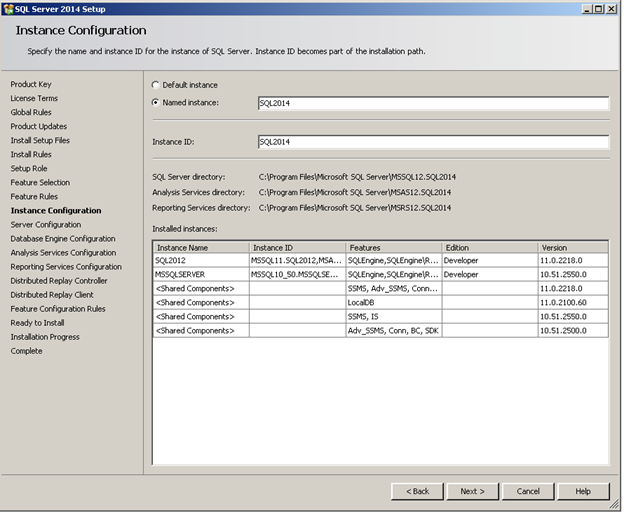Open Help for setup
This screenshot has height=513, width=624.
(x=583, y=491)
